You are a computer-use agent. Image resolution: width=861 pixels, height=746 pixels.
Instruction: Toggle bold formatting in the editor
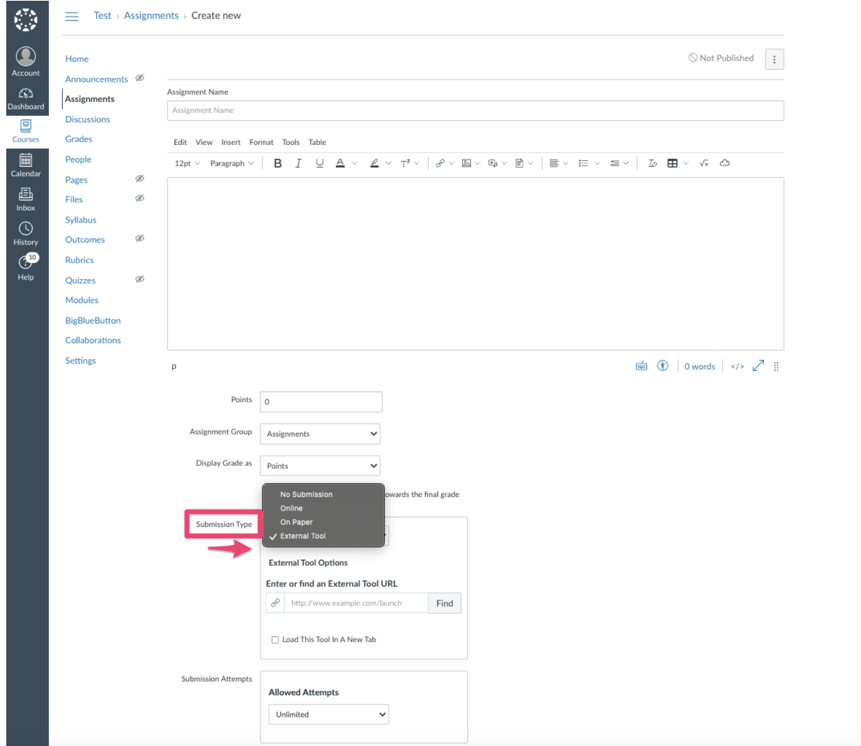pyautogui.click(x=277, y=163)
